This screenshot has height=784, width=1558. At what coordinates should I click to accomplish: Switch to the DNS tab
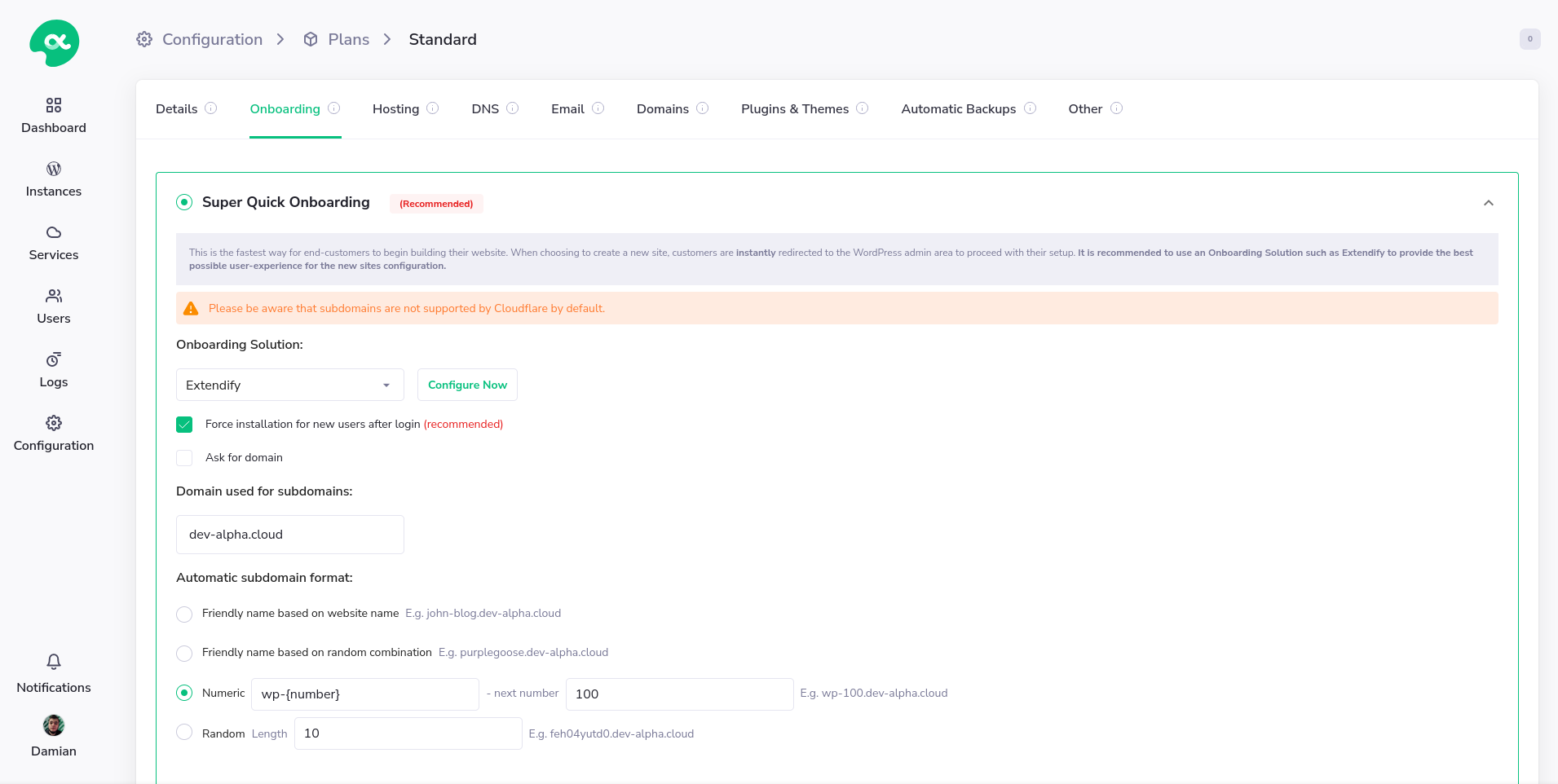point(485,109)
